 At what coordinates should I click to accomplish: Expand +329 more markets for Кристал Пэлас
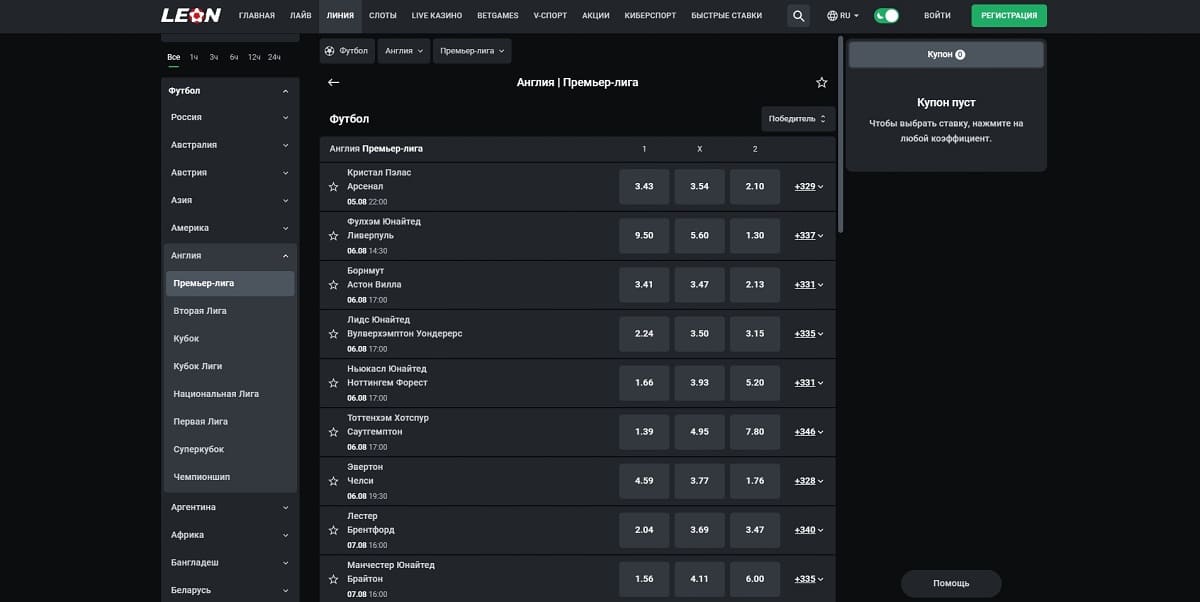coord(809,187)
